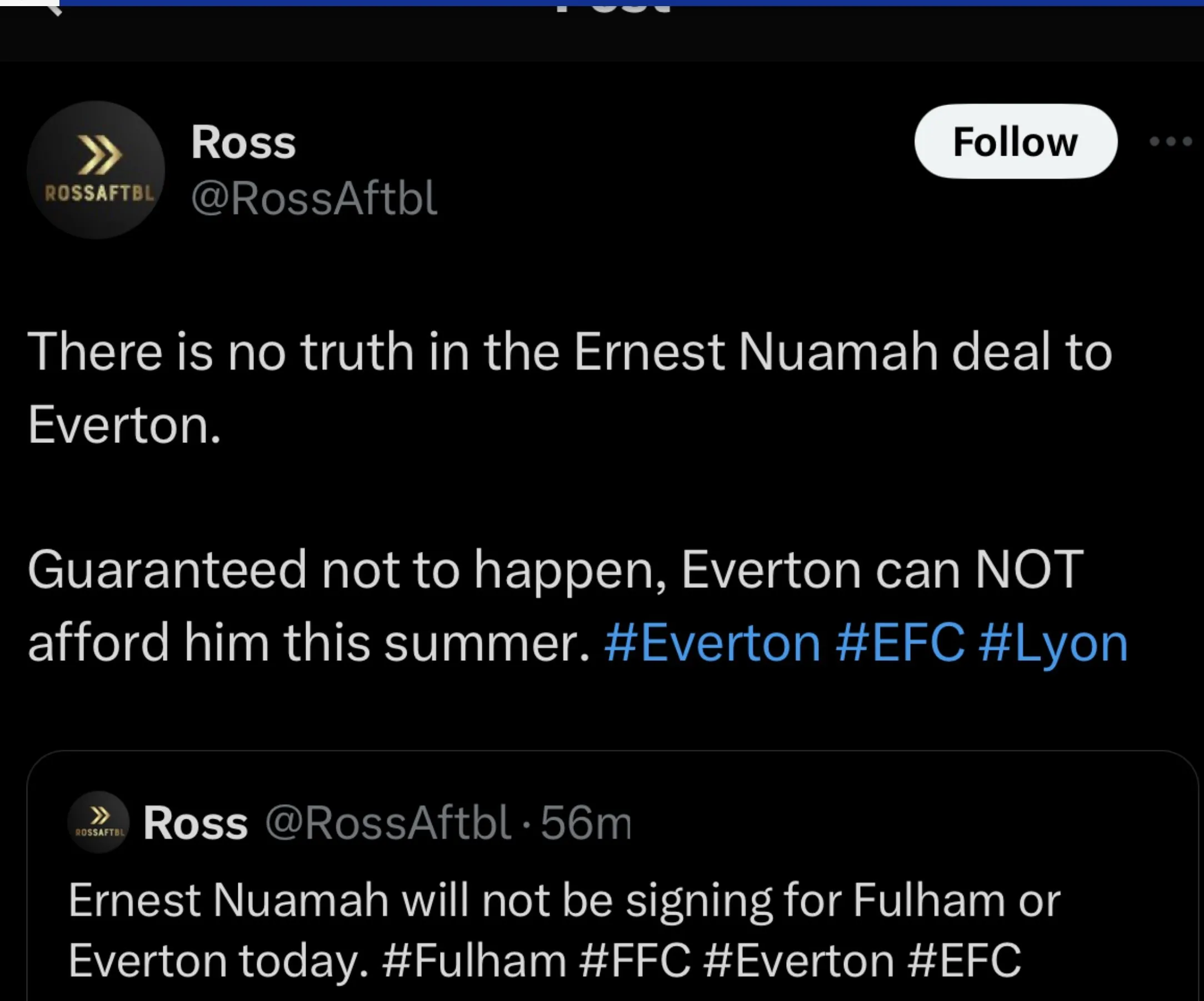Open the blue #Everton hashtag
The image size is (1204, 1001).
712,643
